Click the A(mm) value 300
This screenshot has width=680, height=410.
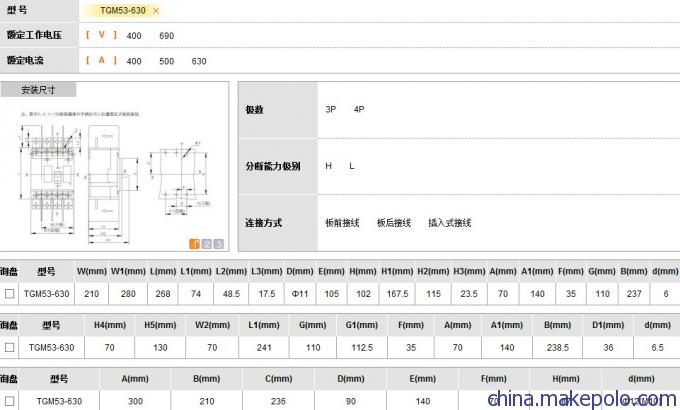point(135,401)
